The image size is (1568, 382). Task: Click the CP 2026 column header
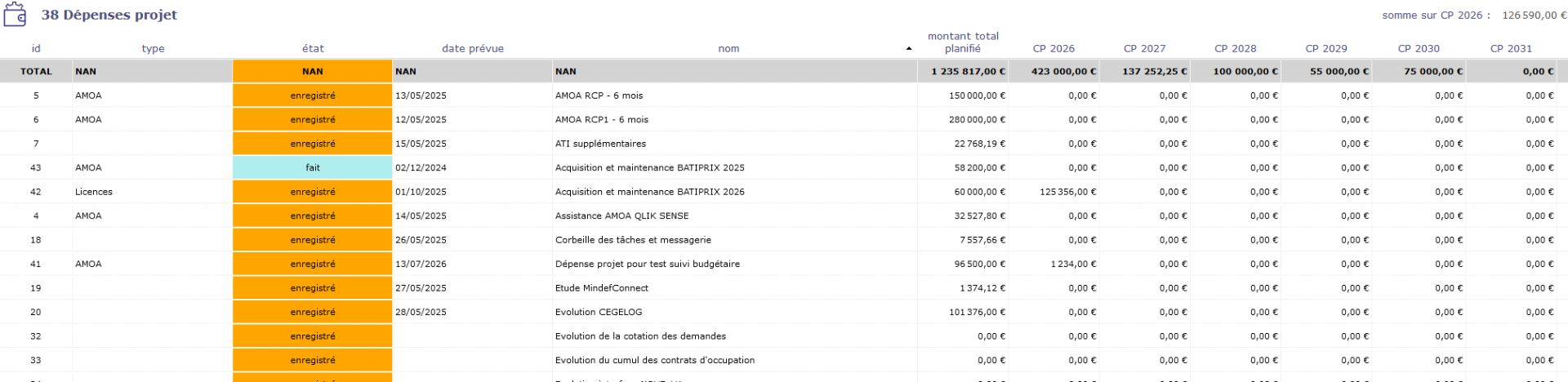pos(1053,49)
